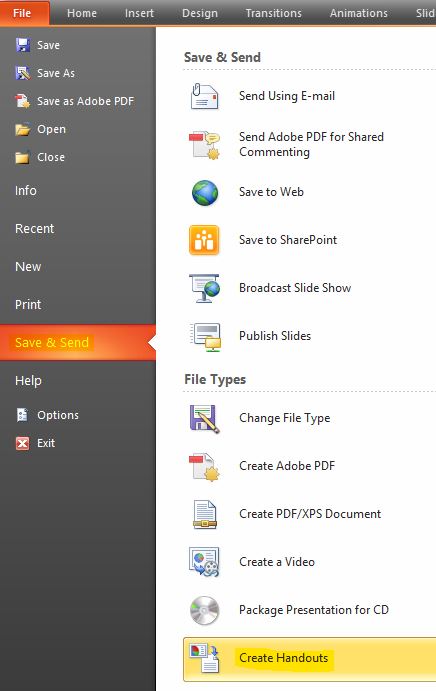The height and width of the screenshot is (691, 436).
Task: Click the Broadcast Slide Show icon
Action: (x=205, y=288)
